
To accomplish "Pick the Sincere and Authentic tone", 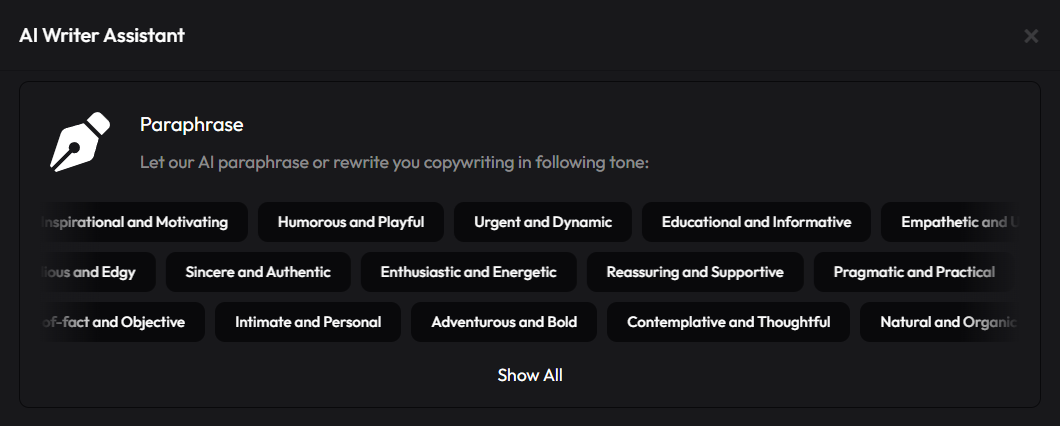I will [258, 272].
